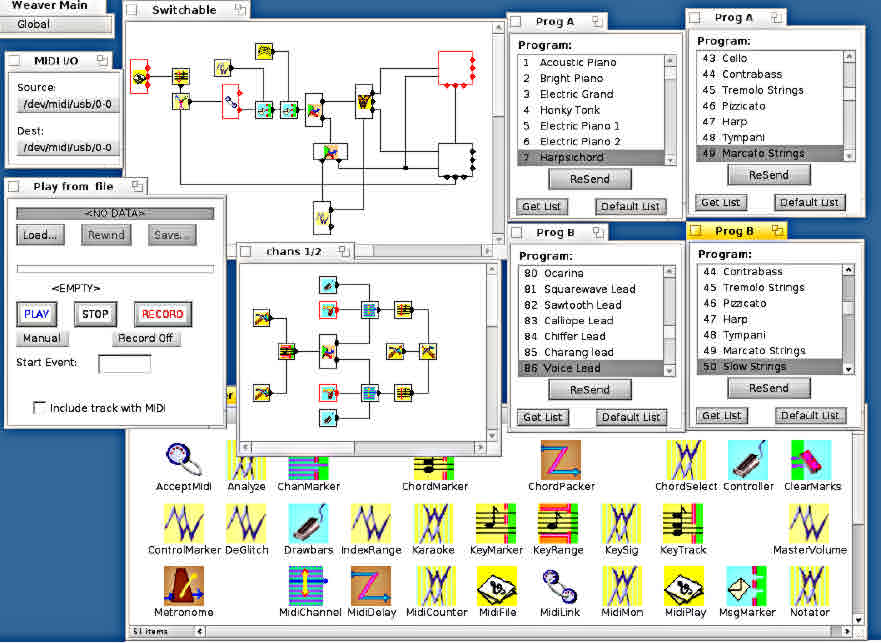Image resolution: width=881 pixels, height=643 pixels.
Task: Select Electric Grand in Prog A list
Action: (x=591, y=94)
